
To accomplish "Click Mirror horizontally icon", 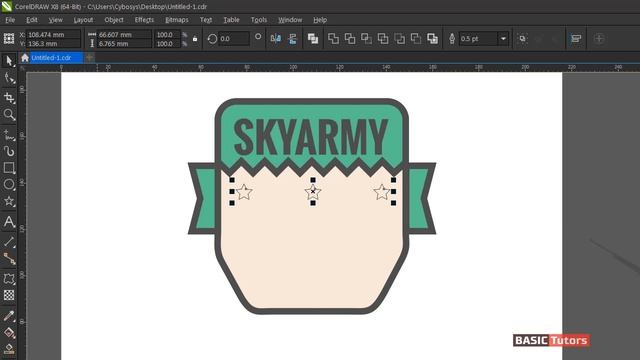I will pos(276,38).
